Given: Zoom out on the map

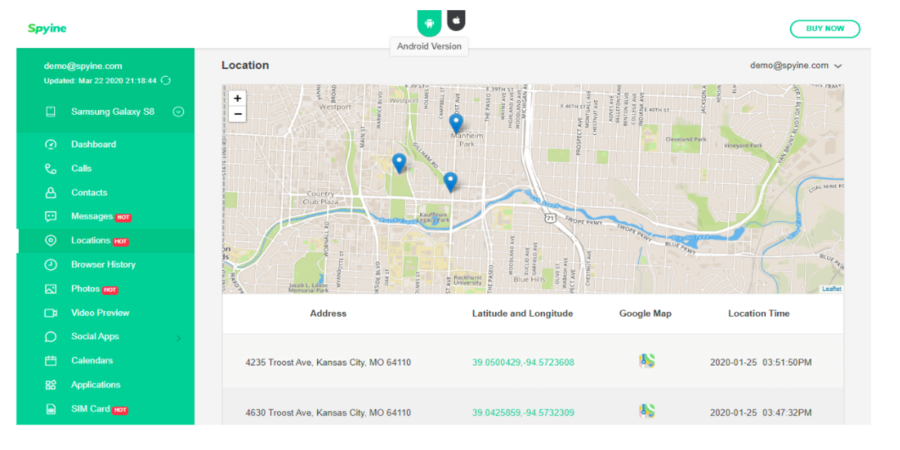Looking at the screenshot, I should pyautogui.click(x=237, y=114).
